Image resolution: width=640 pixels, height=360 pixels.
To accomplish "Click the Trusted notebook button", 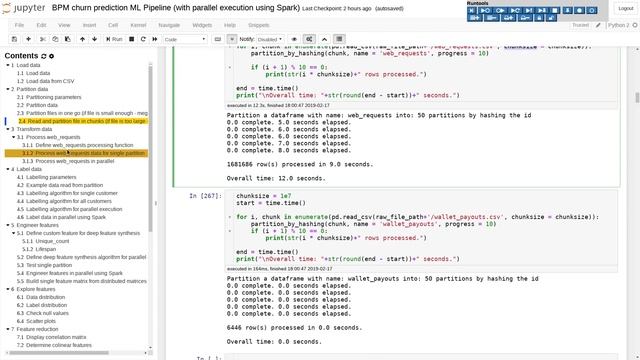I will [x=580, y=25].
